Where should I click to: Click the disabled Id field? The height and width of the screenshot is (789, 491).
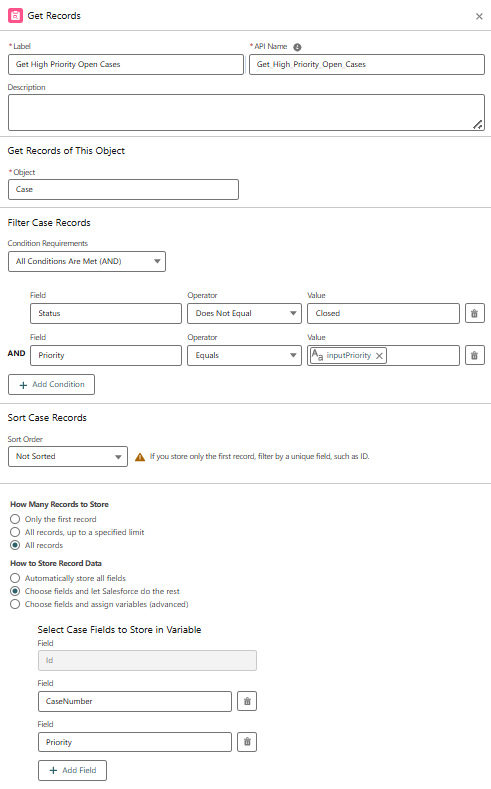pos(147,661)
